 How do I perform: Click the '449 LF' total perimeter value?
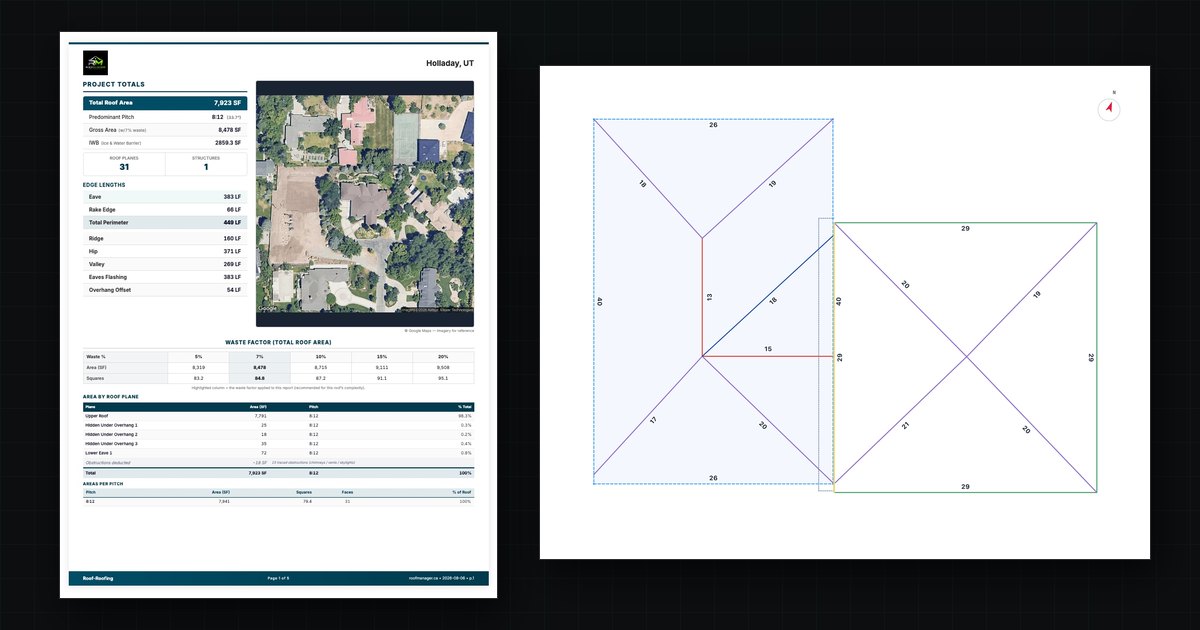pyautogui.click(x=232, y=223)
